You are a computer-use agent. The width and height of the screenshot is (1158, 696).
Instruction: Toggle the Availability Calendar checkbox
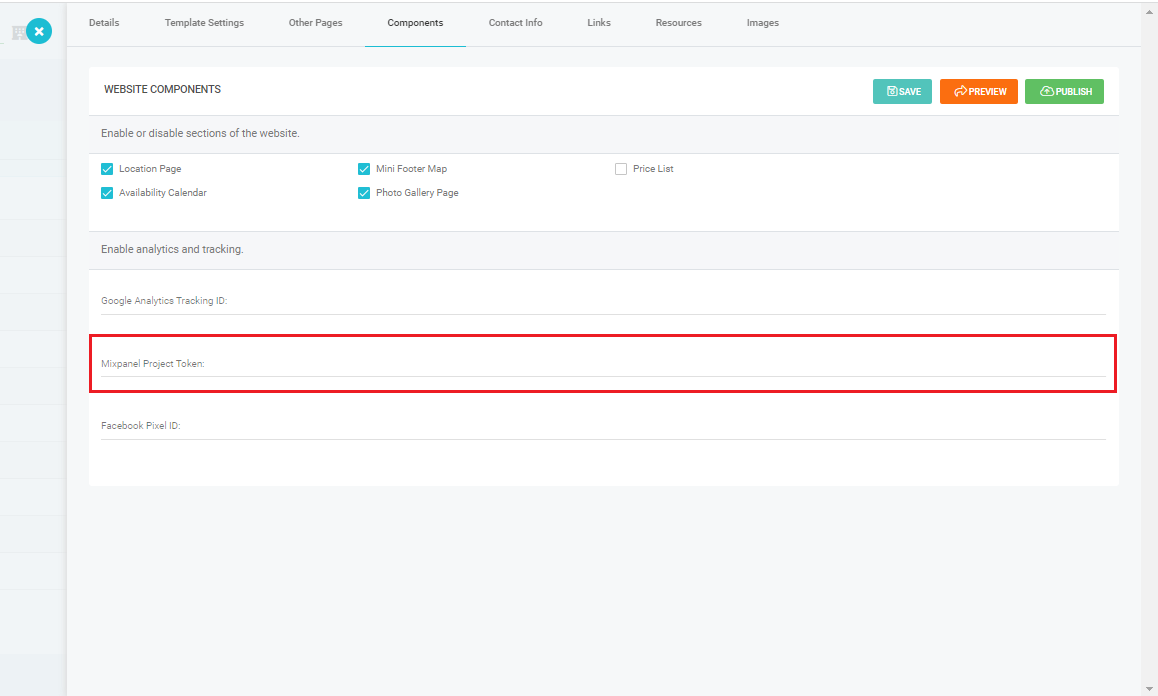pos(107,193)
